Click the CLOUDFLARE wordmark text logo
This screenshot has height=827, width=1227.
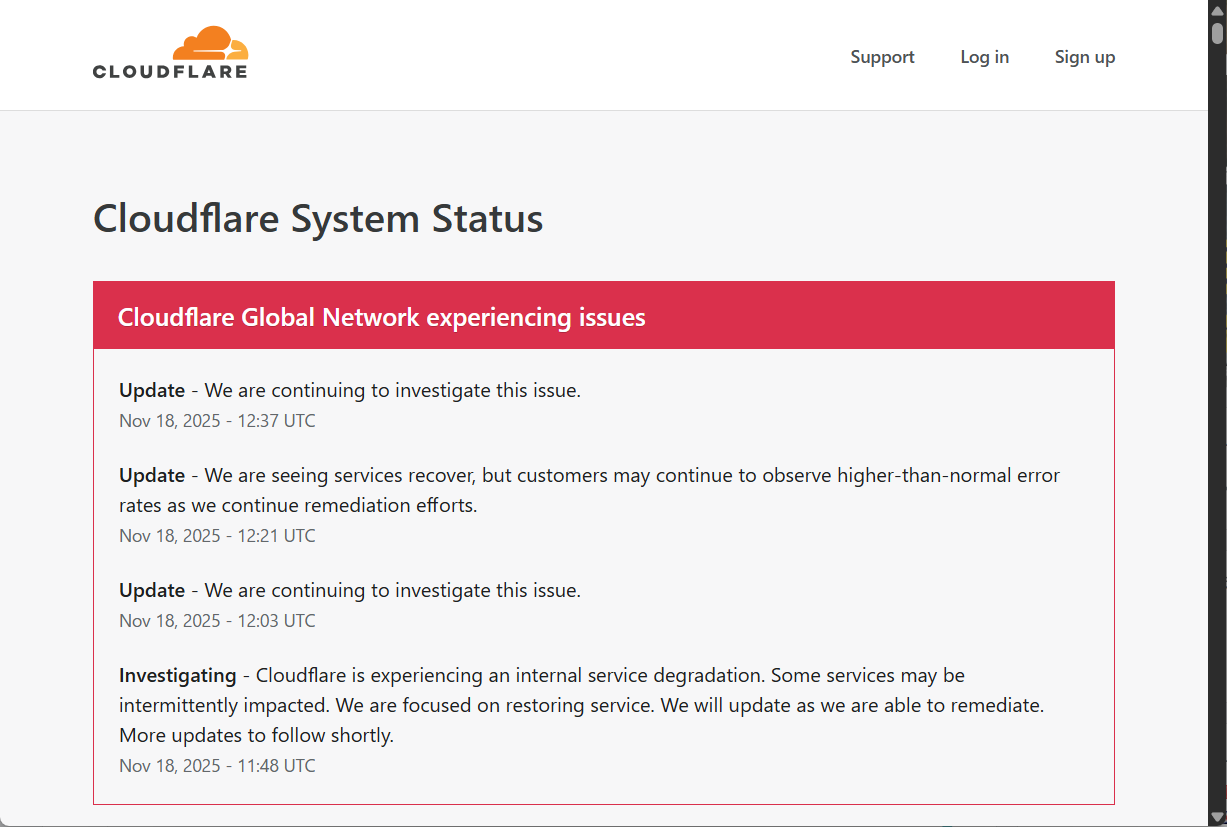point(170,69)
